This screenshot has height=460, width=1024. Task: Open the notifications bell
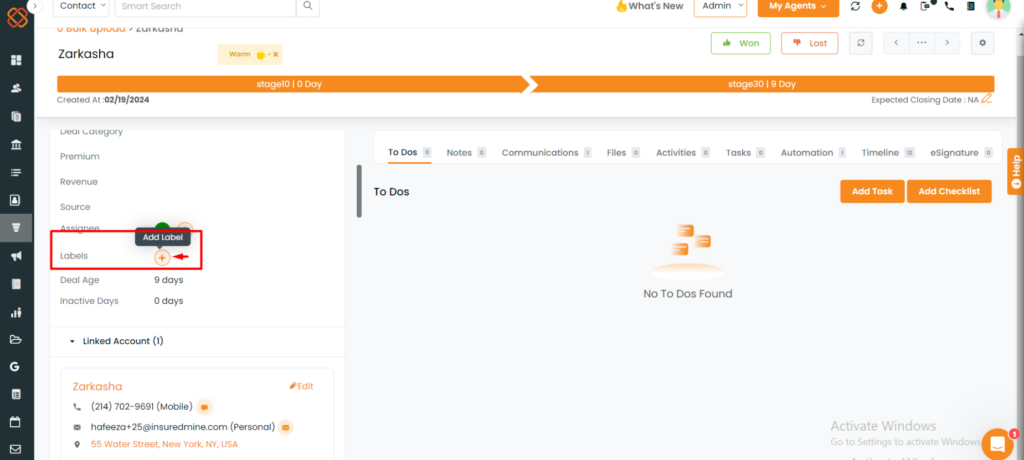[904, 6]
